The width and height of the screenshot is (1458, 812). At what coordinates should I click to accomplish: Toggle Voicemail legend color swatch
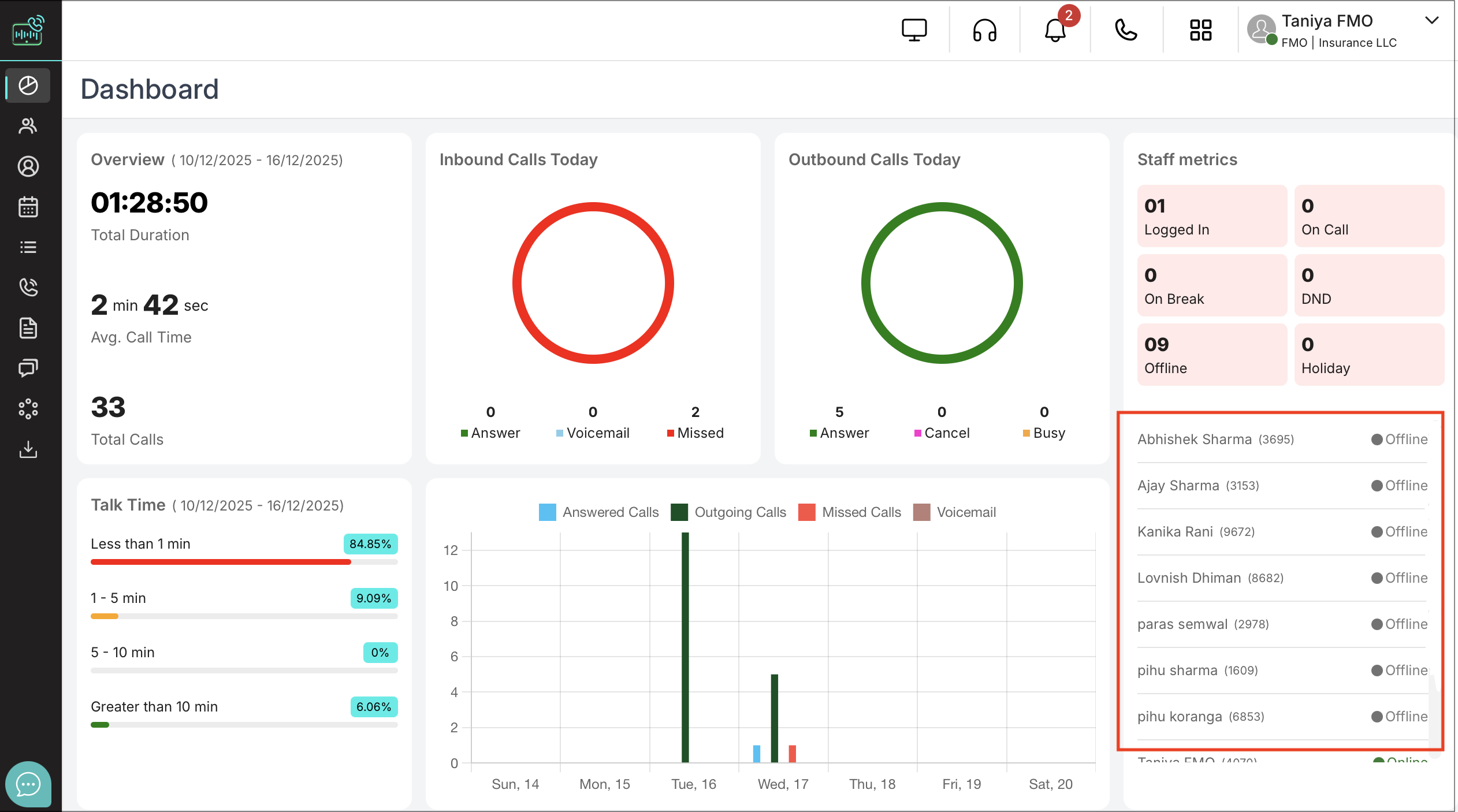921,512
